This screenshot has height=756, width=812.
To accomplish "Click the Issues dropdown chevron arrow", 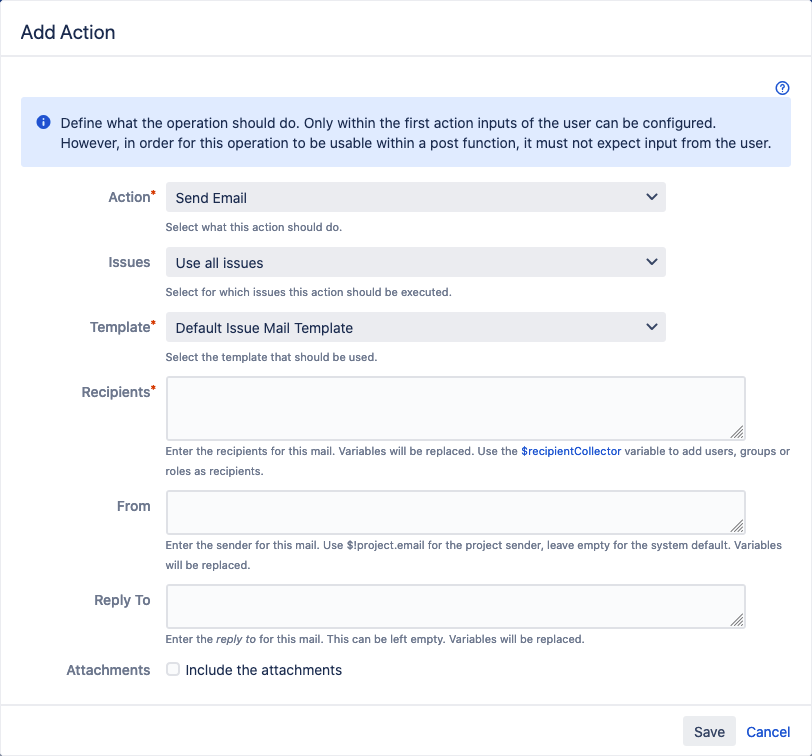I will coord(651,262).
